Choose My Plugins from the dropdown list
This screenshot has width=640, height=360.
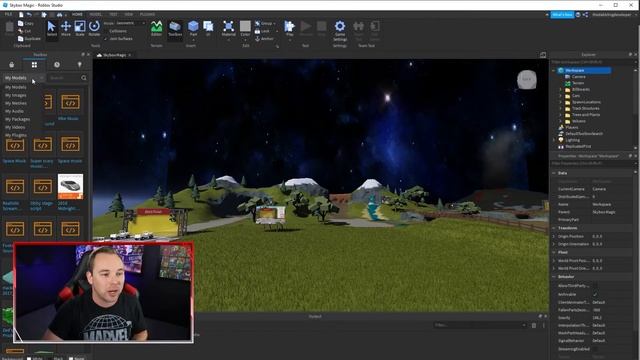click(16, 135)
